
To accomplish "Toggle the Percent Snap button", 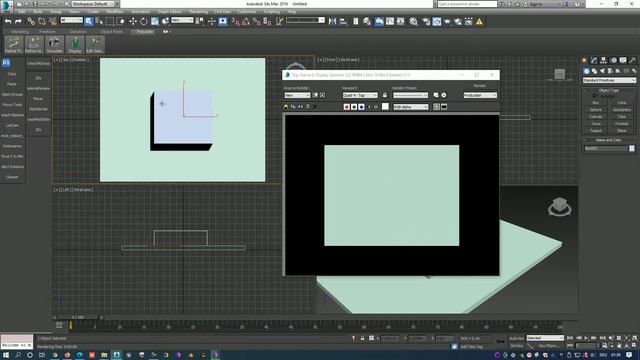I will (x=256, y=21).
